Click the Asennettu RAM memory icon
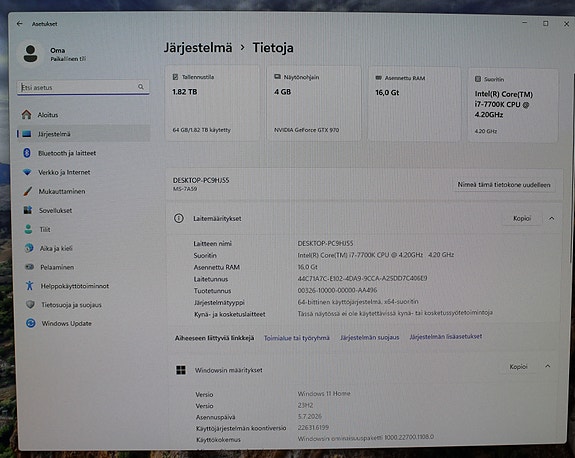Screen dimensions: 575x458 [379, 78]
